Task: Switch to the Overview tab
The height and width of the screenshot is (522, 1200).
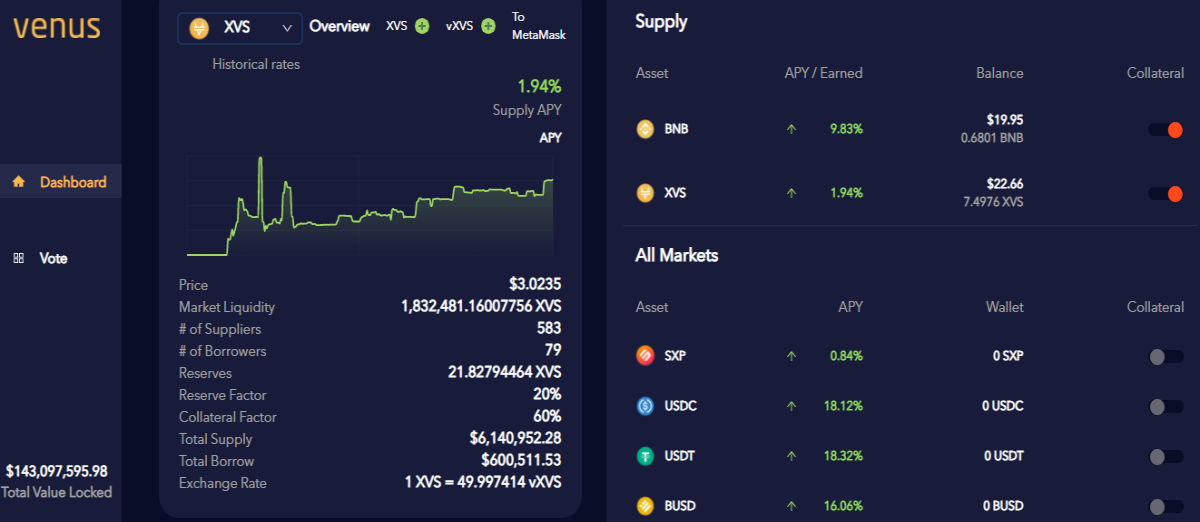Action: click(339, 26)
